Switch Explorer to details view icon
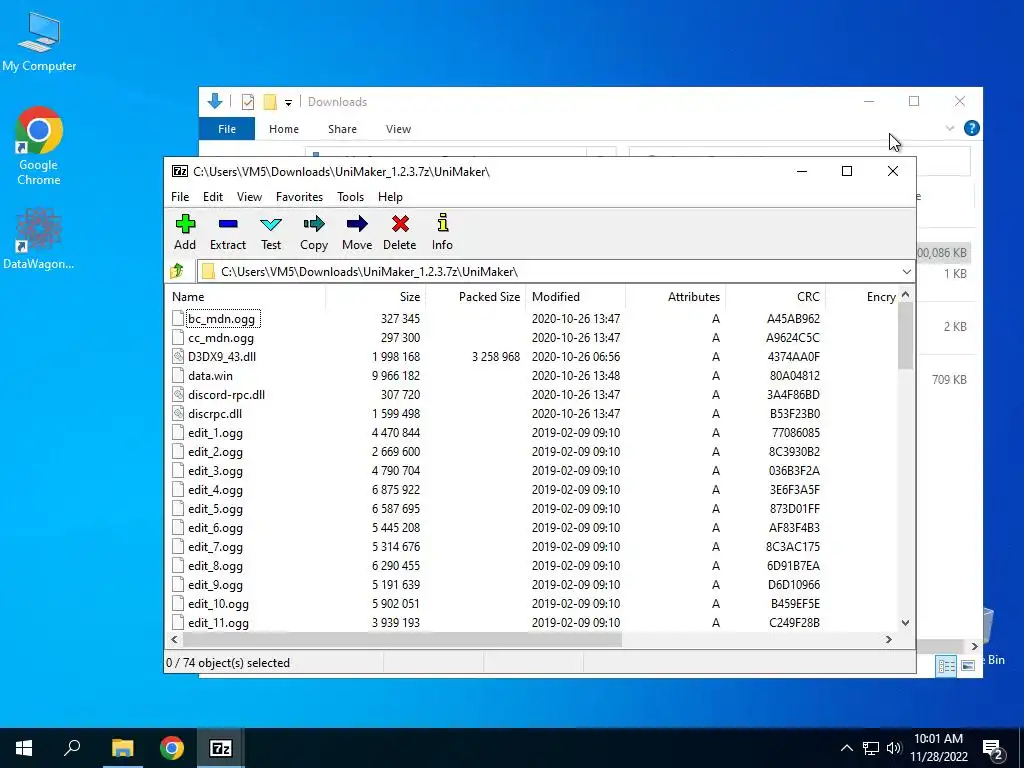The image size is (1024, 768). (x=946, y=665)
